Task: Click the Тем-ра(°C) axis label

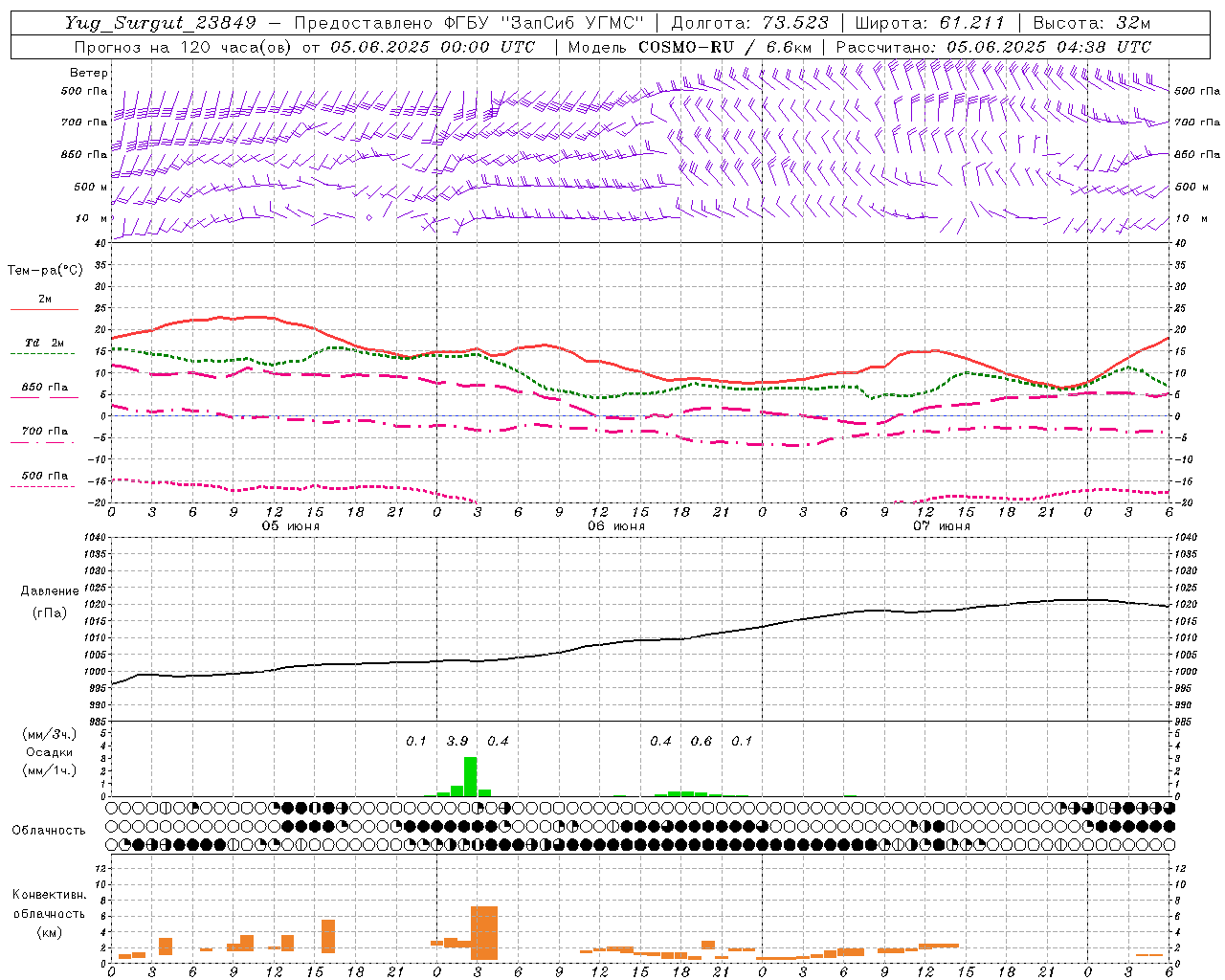Action: pyautogui.click(x=45, y=271)
